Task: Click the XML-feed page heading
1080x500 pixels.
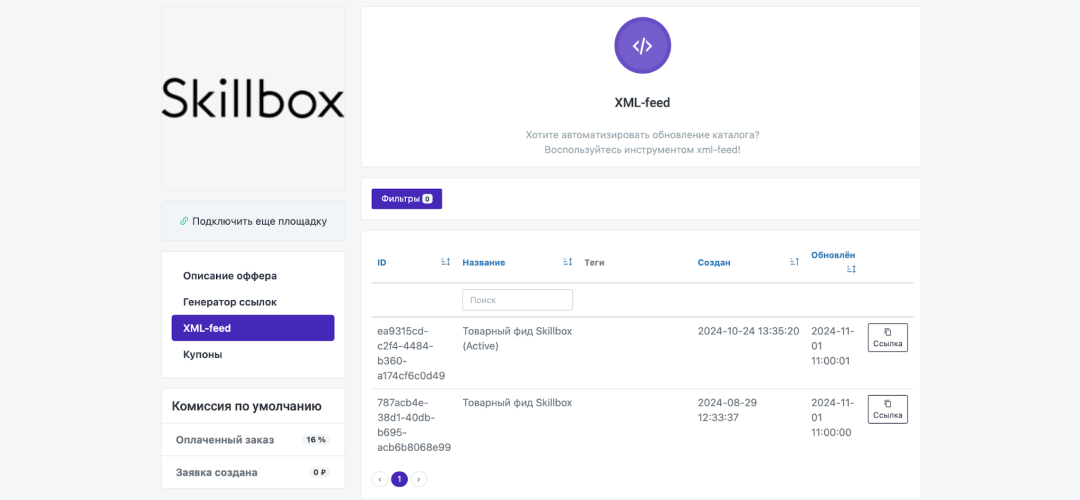Action: [642, 103]
